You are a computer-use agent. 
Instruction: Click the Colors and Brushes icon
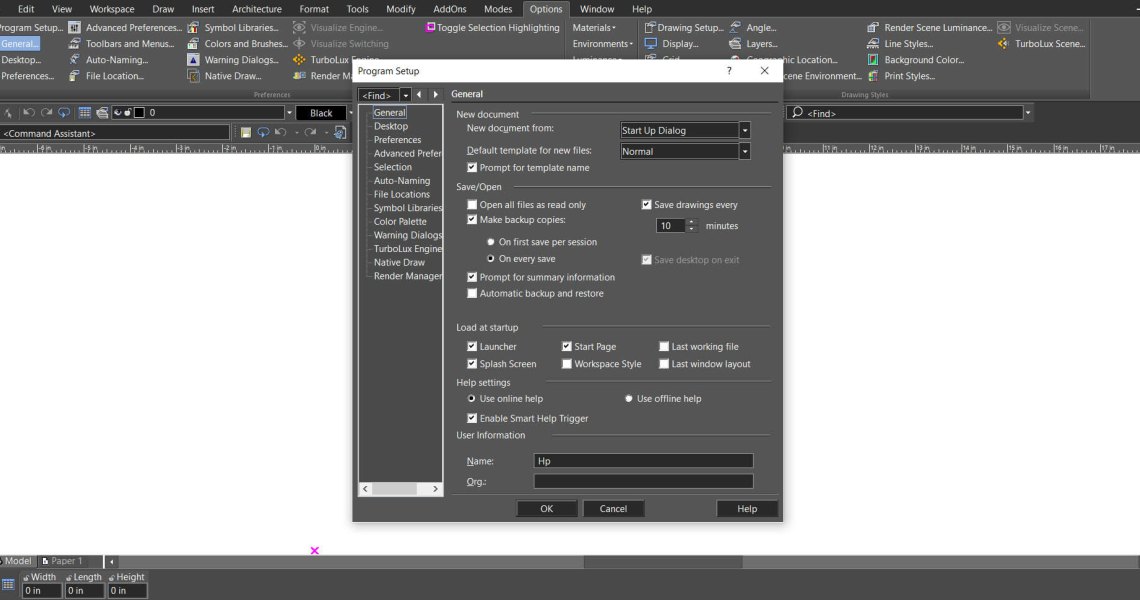(x=193, y=44)
